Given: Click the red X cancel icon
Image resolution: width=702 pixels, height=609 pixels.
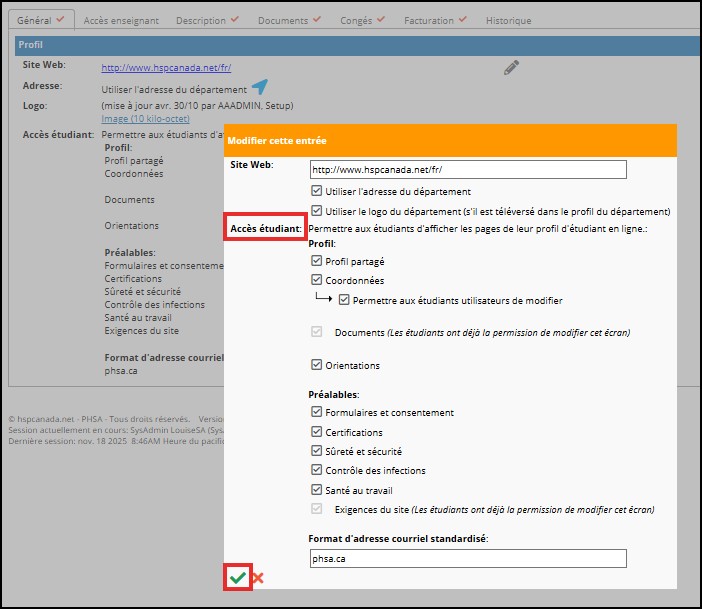Looking at the screenshot, I should tap(258, 578).
